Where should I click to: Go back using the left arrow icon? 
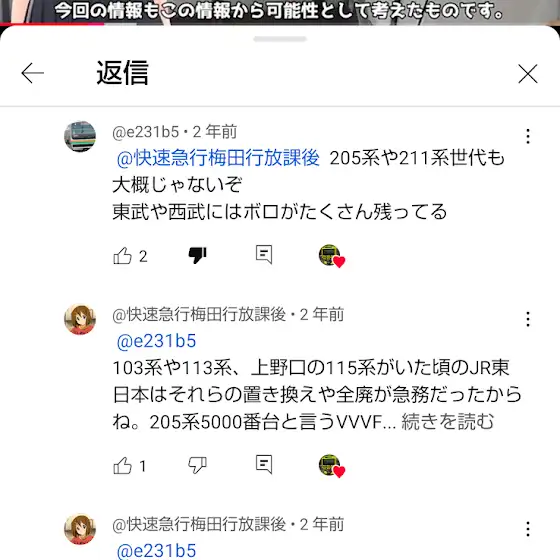click(32, 73)
